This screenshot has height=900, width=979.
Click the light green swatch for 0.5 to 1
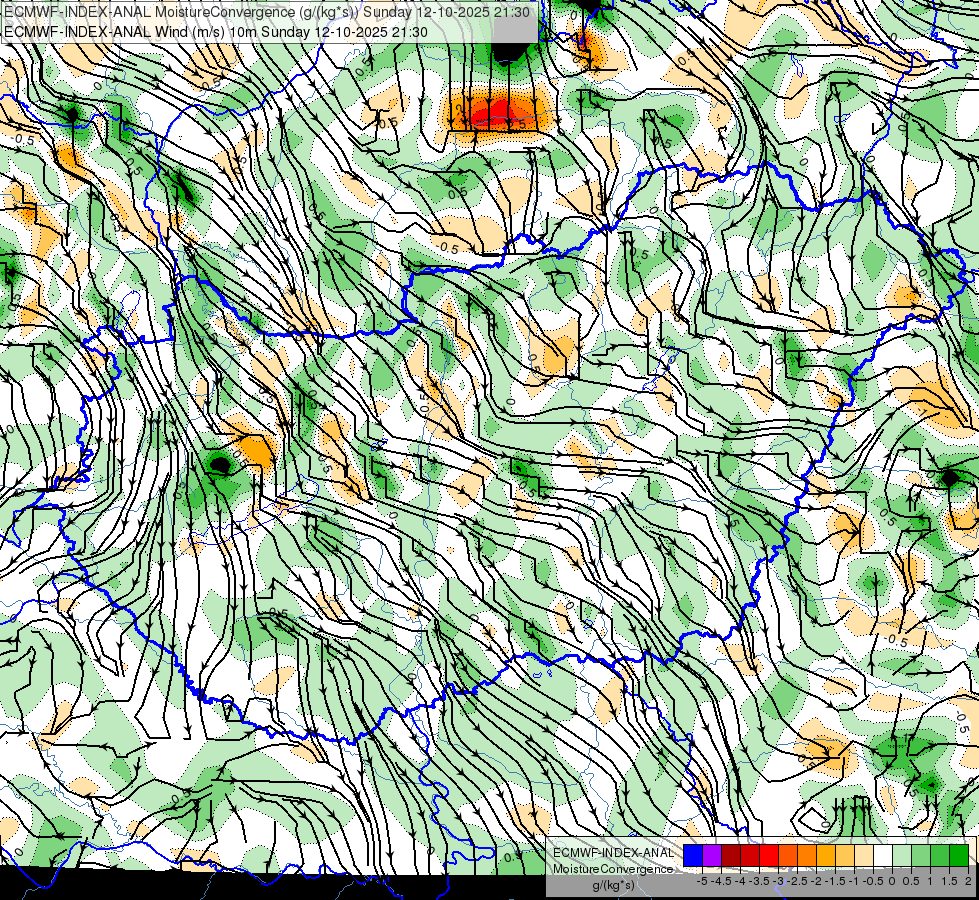click(x=921, y=855)
